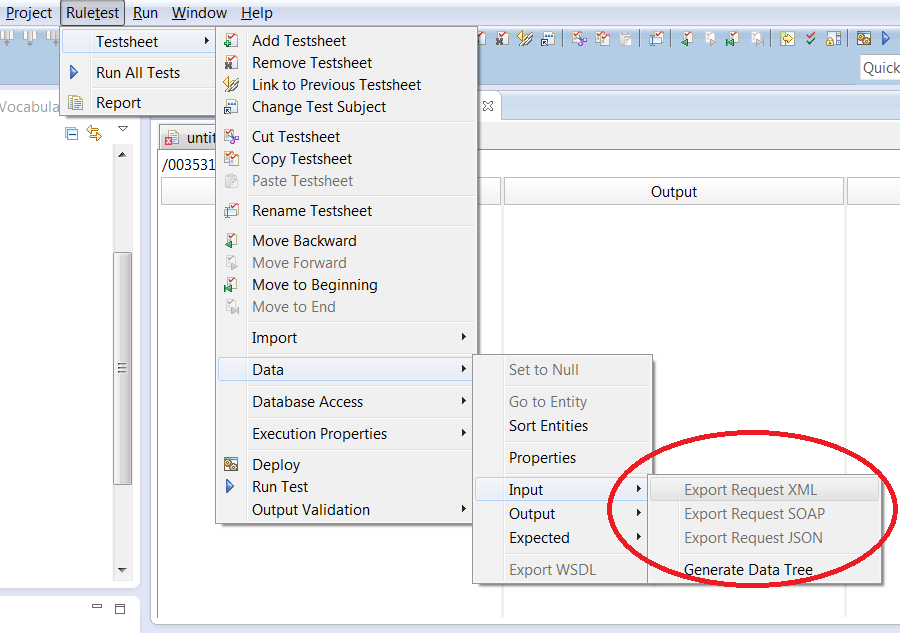Click the Link to Previous Testsheet toolbar icon
This screenshot has height=633, width=900.
pyautogui.click(x=525, y=39)
